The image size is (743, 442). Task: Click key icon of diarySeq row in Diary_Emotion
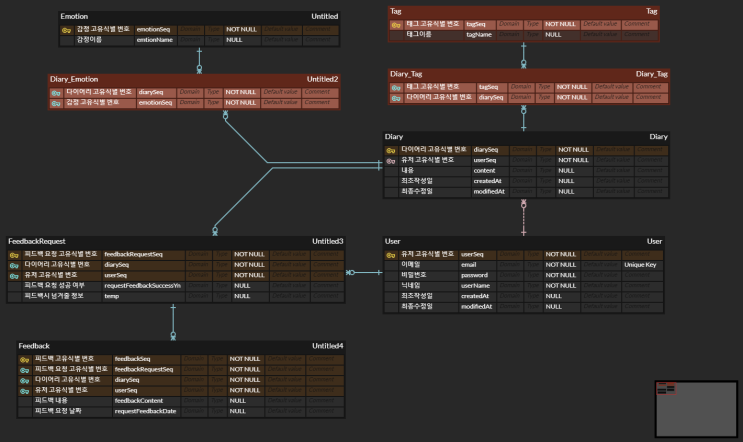(56, 93)
